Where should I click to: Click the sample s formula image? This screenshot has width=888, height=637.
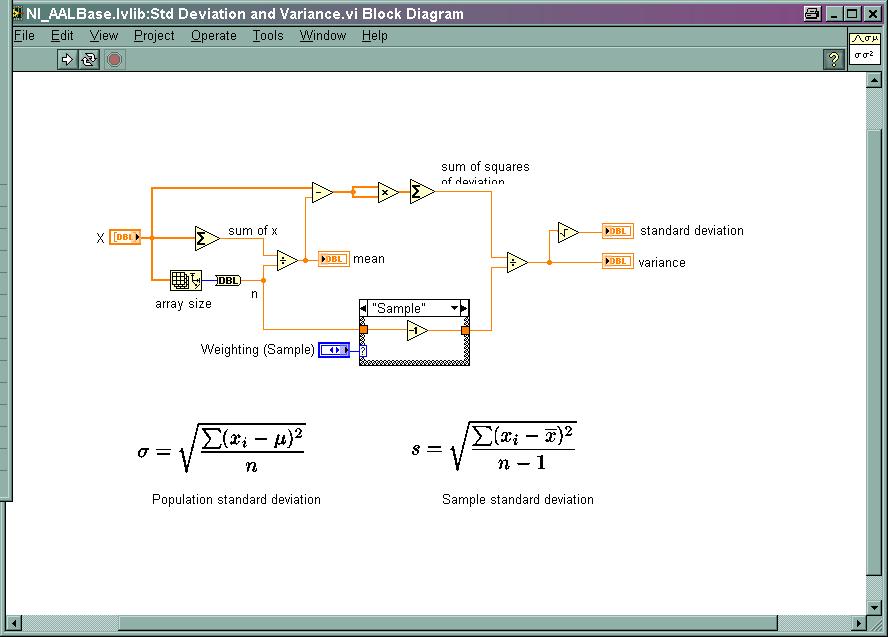pyautogui.click(x=494, y=447)
